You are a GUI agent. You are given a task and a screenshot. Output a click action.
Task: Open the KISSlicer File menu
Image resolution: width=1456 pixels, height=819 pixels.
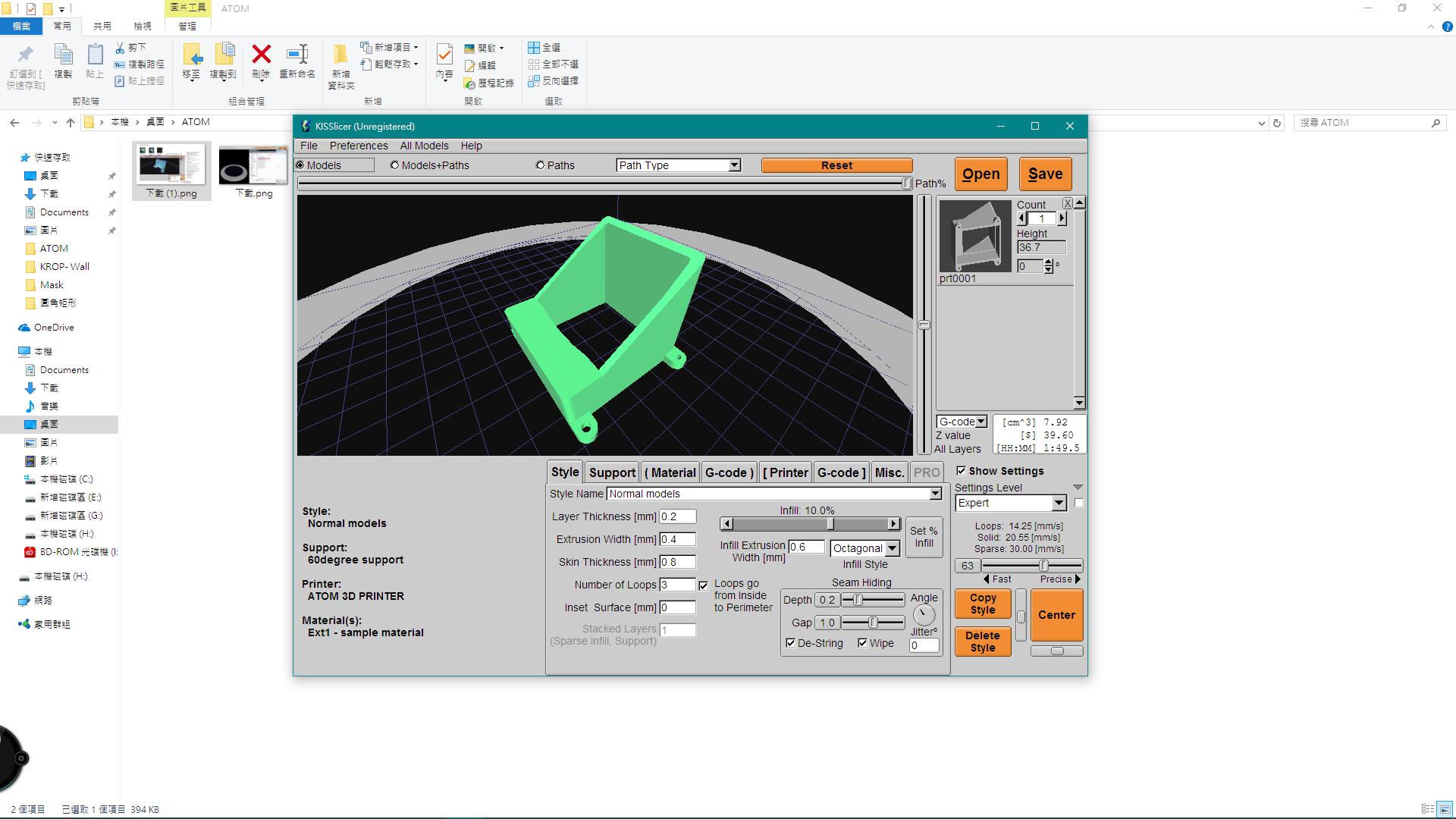(309, 146)
